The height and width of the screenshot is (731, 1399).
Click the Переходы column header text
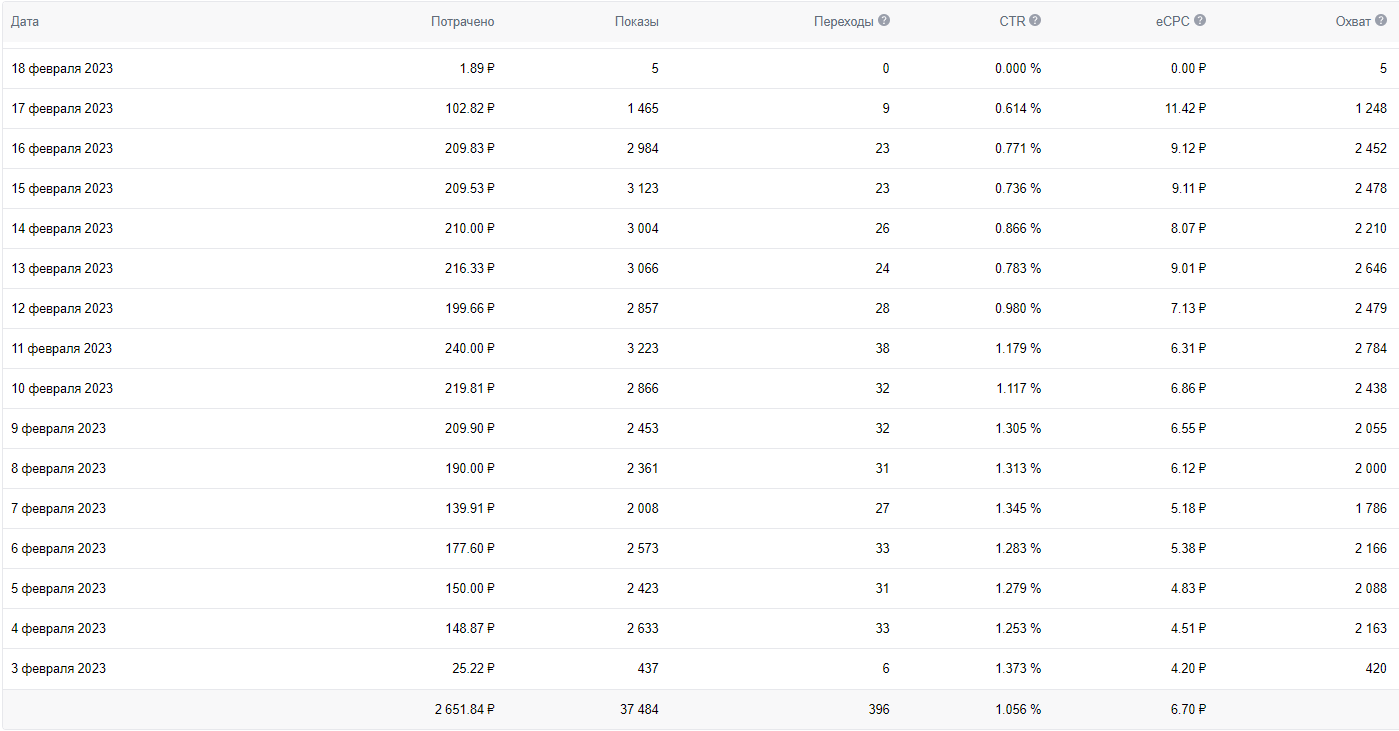point(843,22)
